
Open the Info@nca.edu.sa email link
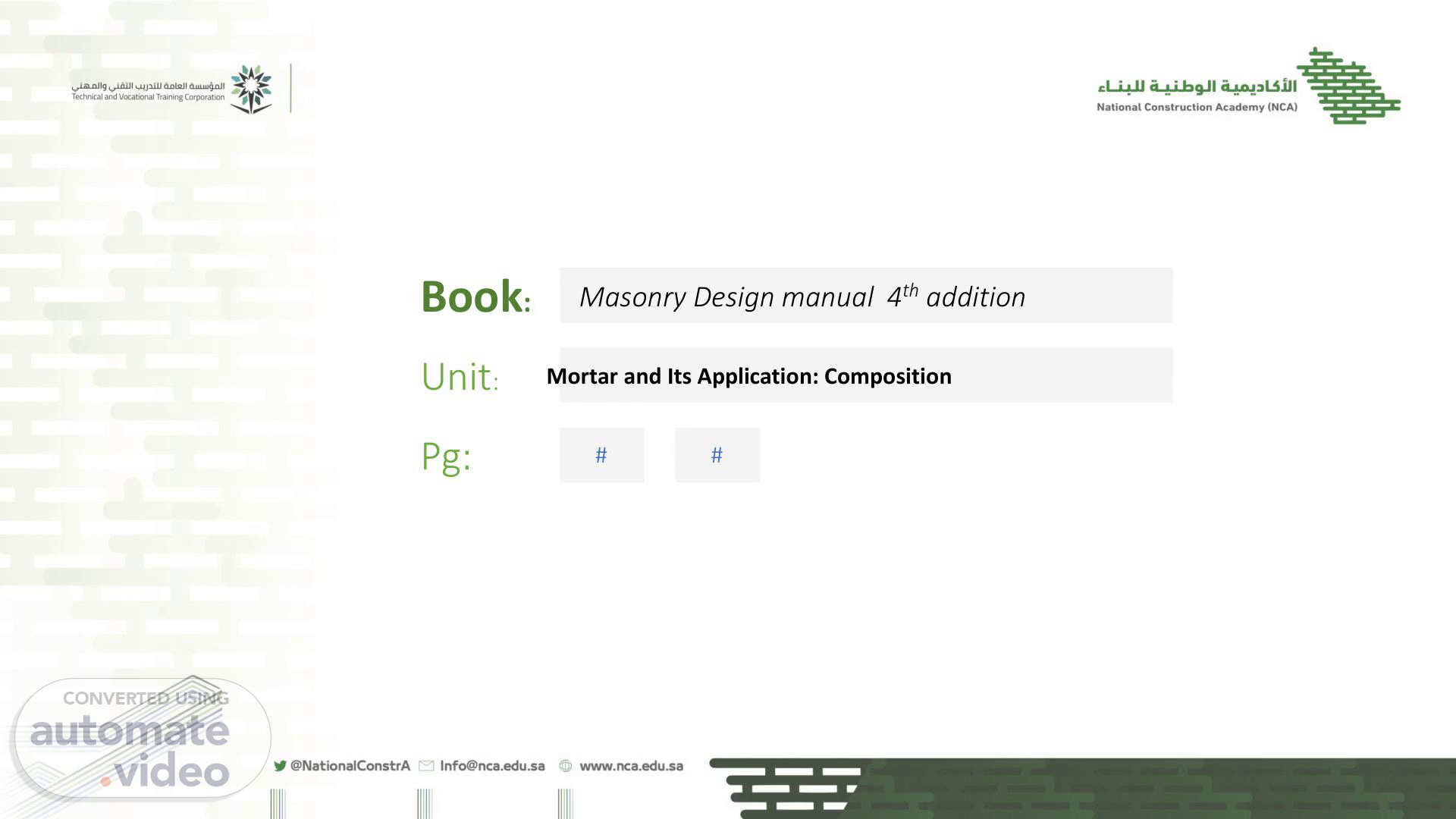coord(492,766)
